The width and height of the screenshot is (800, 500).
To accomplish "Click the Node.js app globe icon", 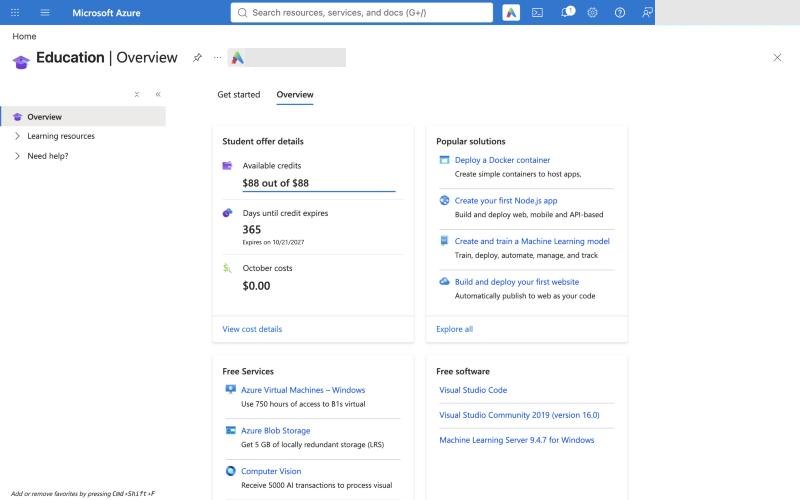I will click(x=444, y=200).
